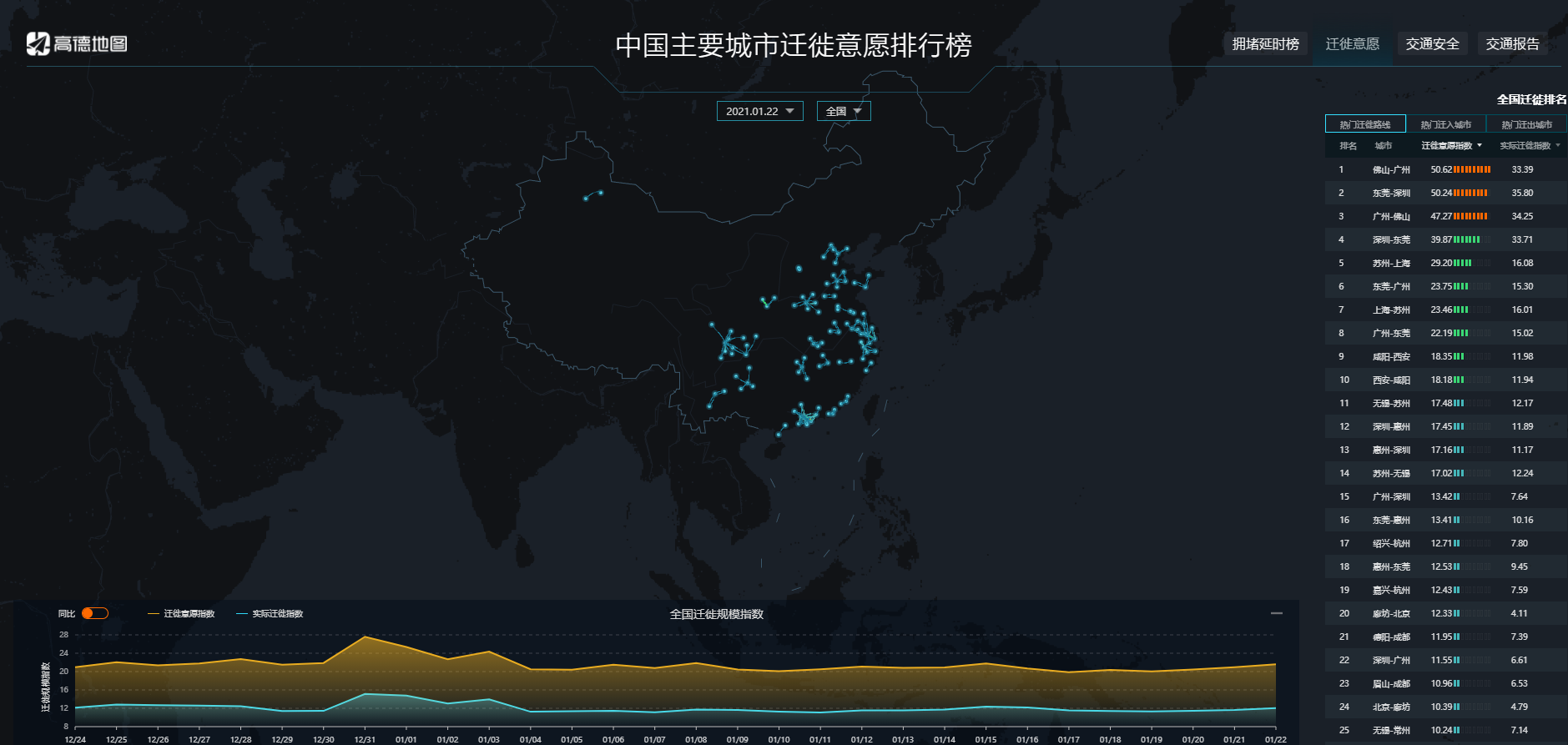Click the 01/22 date on chart axis
Screen dimensions: 1568x745
(x=1275, y=739)
